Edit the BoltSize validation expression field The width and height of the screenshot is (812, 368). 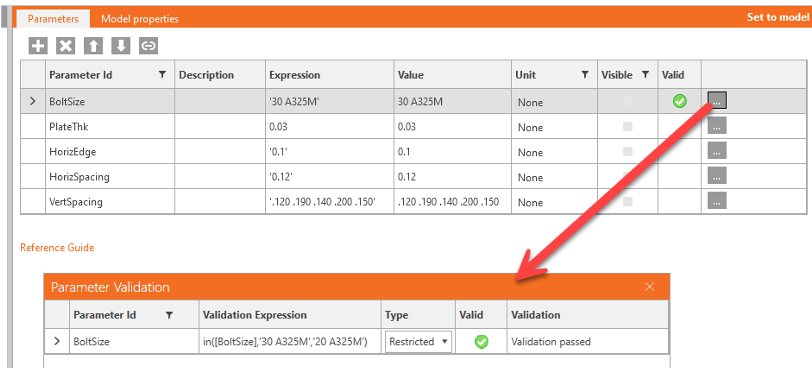(290, 342)
